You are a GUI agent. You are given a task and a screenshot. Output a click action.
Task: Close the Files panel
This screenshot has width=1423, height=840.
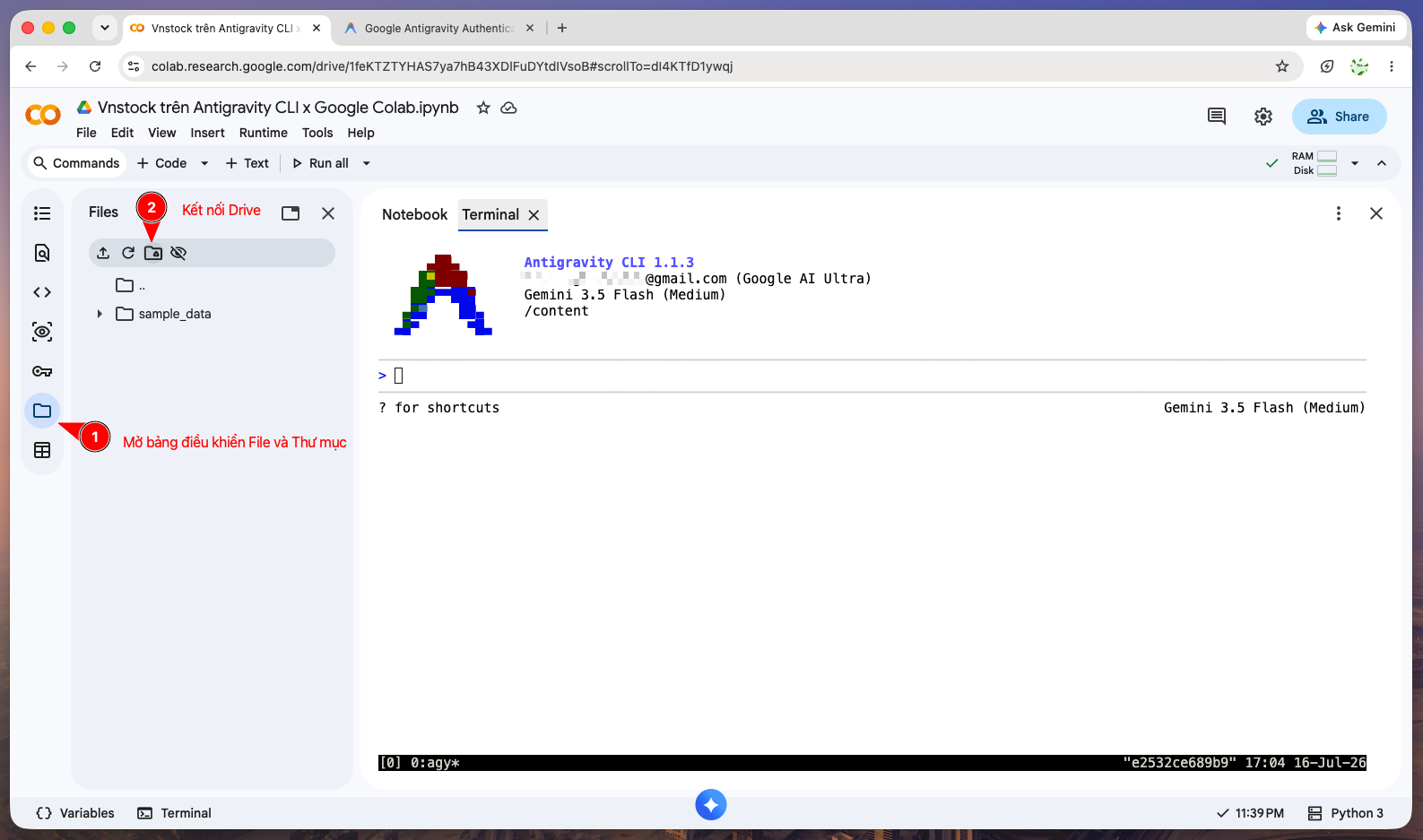coord(328,213)
